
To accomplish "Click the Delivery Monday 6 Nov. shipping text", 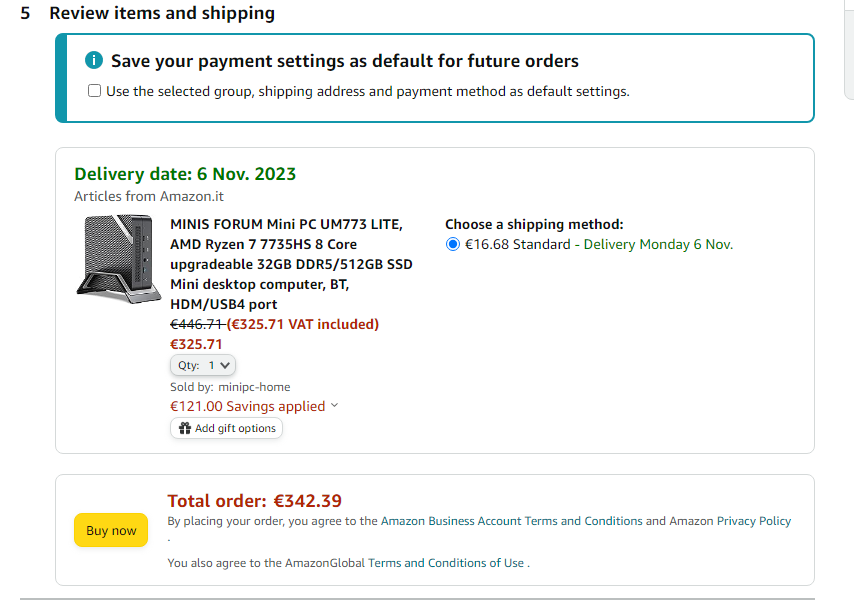I will pos(658,244).
